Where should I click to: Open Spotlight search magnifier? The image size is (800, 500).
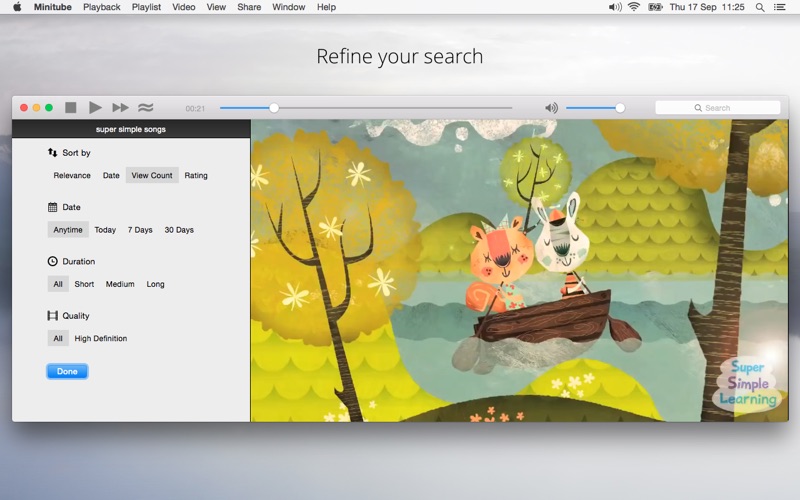click(760, 7)
